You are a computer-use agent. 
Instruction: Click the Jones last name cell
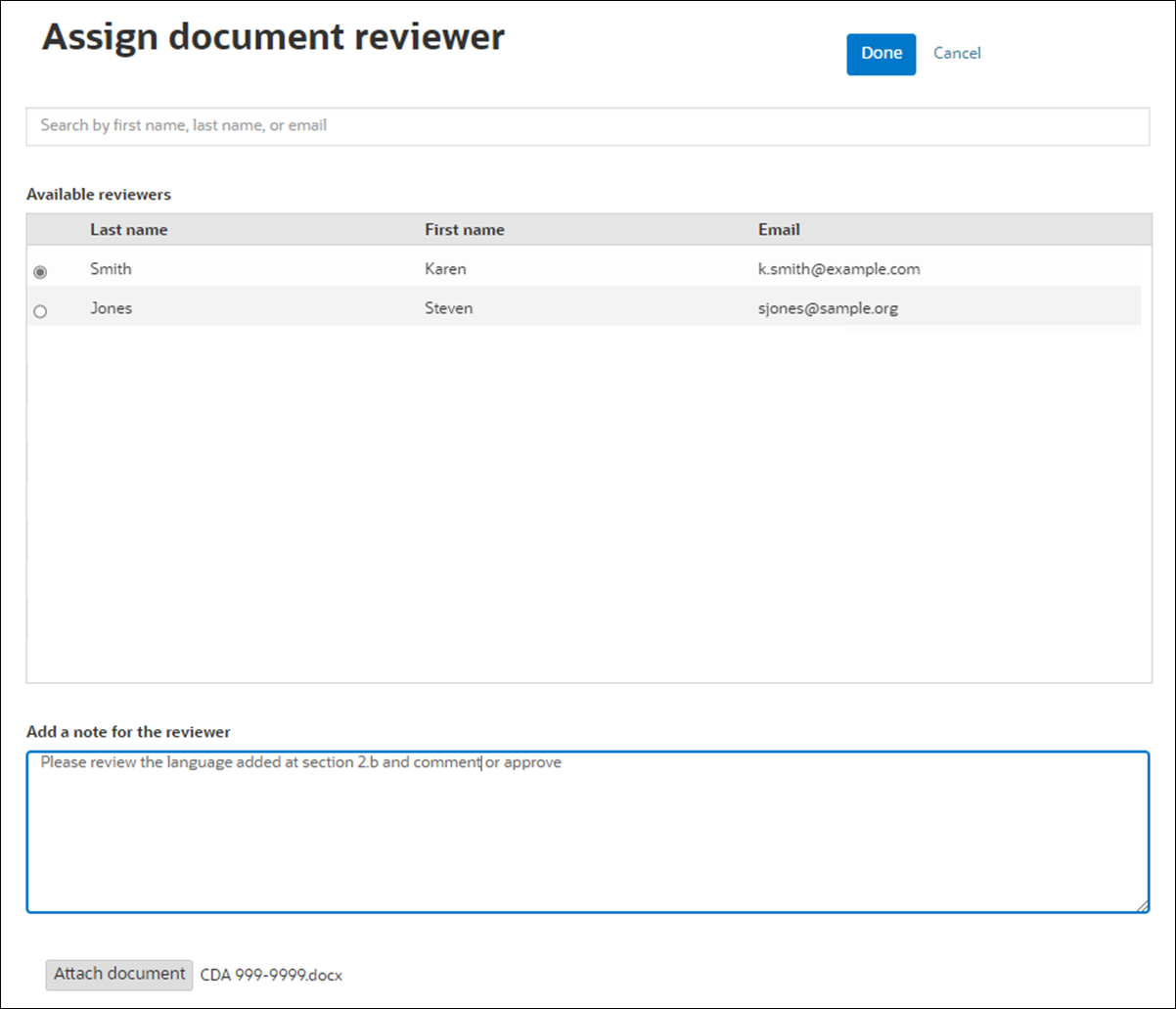[x=111, y=307]
